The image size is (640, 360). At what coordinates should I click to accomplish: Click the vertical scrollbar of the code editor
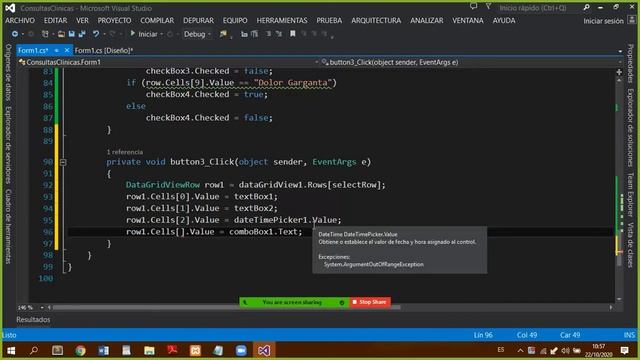point(619,190)
